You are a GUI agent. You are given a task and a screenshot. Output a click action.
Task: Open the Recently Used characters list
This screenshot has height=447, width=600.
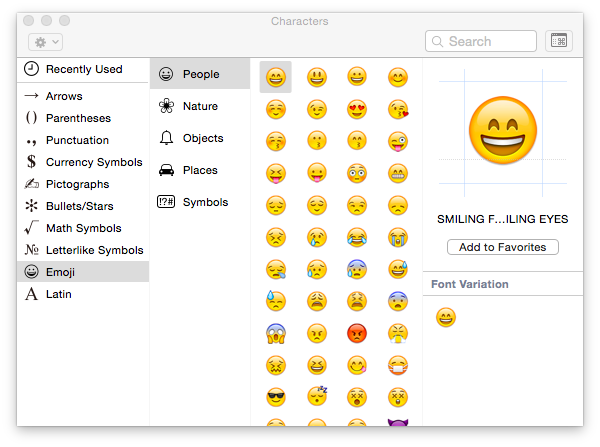pyautogui.click(x=84, y=69)
